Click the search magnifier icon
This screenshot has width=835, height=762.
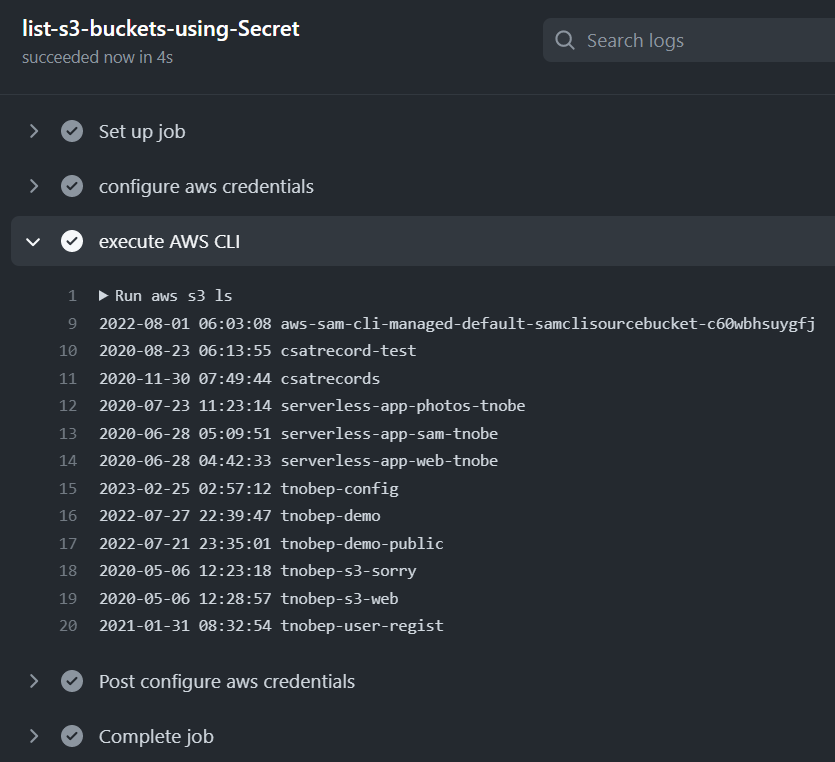[x=565, y=41]
